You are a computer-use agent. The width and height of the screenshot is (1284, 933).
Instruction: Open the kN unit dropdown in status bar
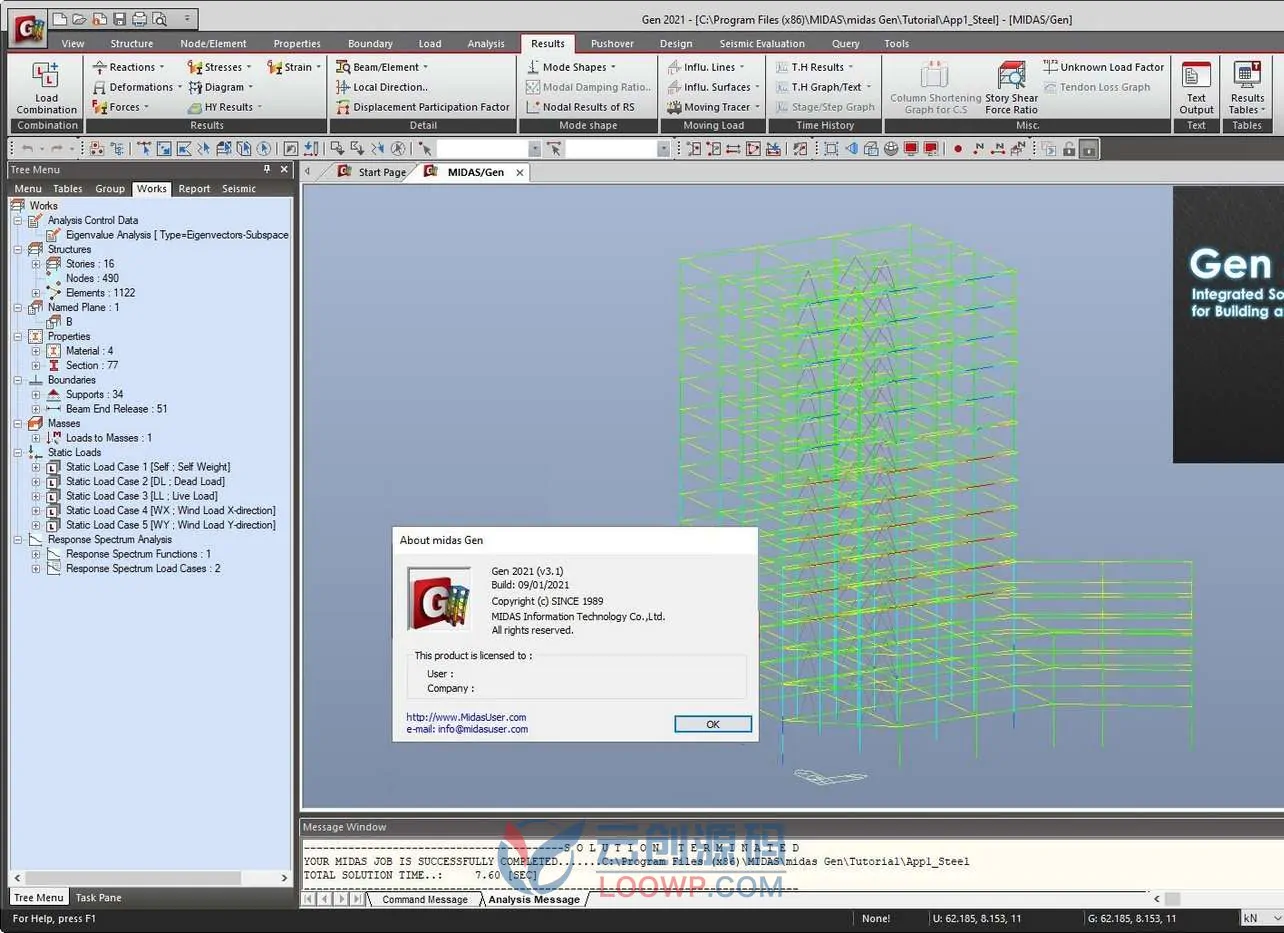point(1262,918)
